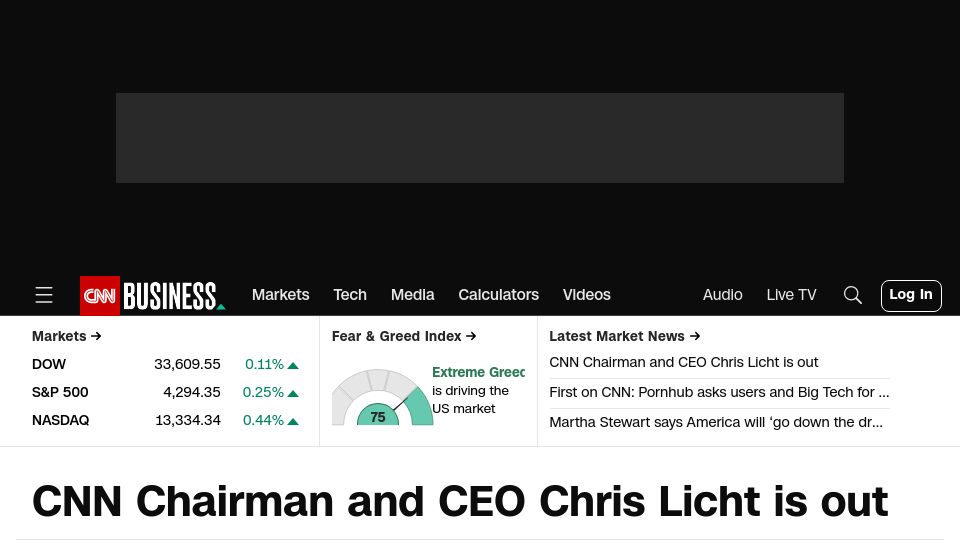Viewport: 960px width, 540px height.
Task: Click the DOW value 33,609.55
Action: pos(187,364)
